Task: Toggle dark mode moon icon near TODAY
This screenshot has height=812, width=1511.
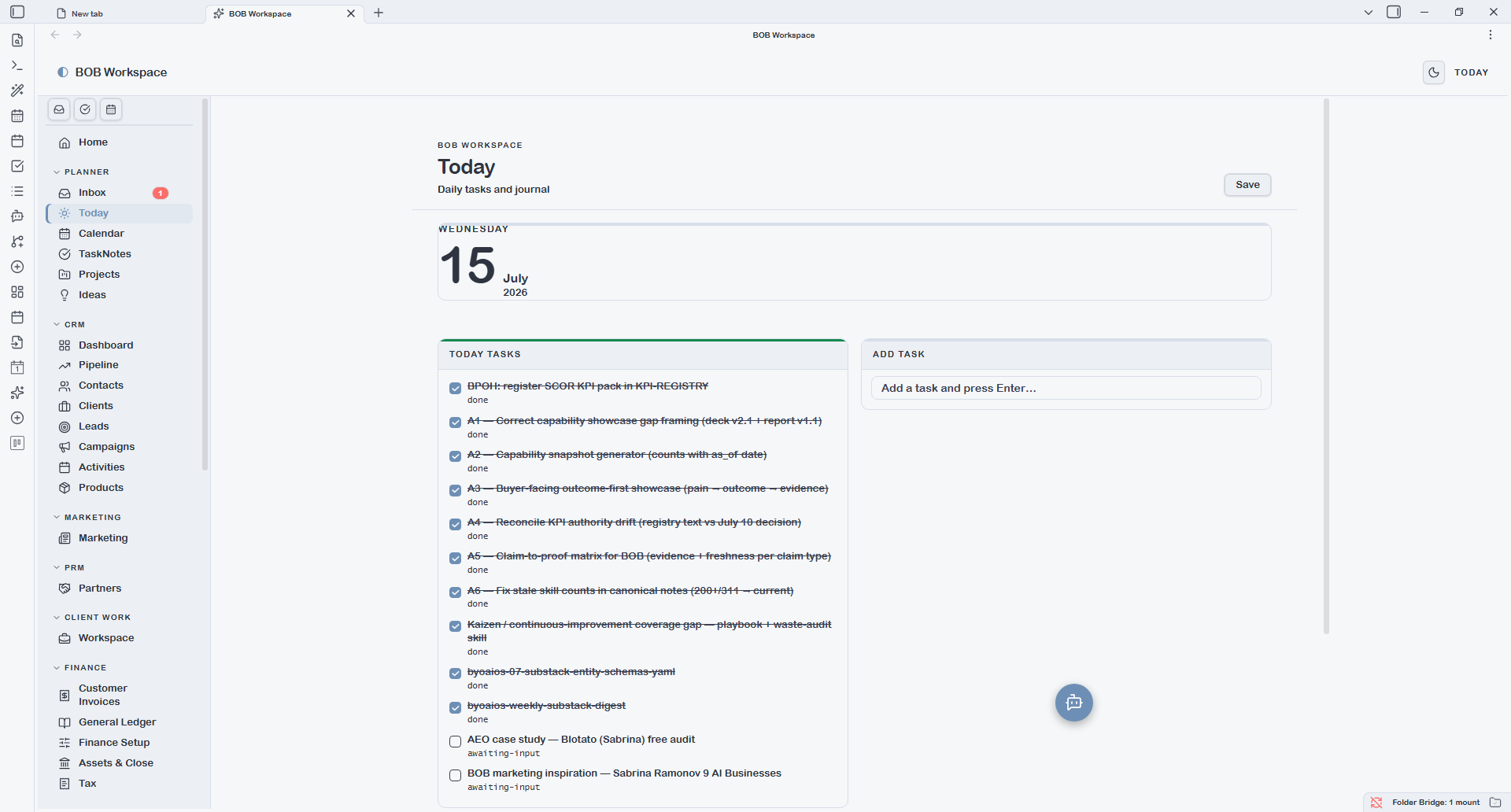Action: (1434, 72)
